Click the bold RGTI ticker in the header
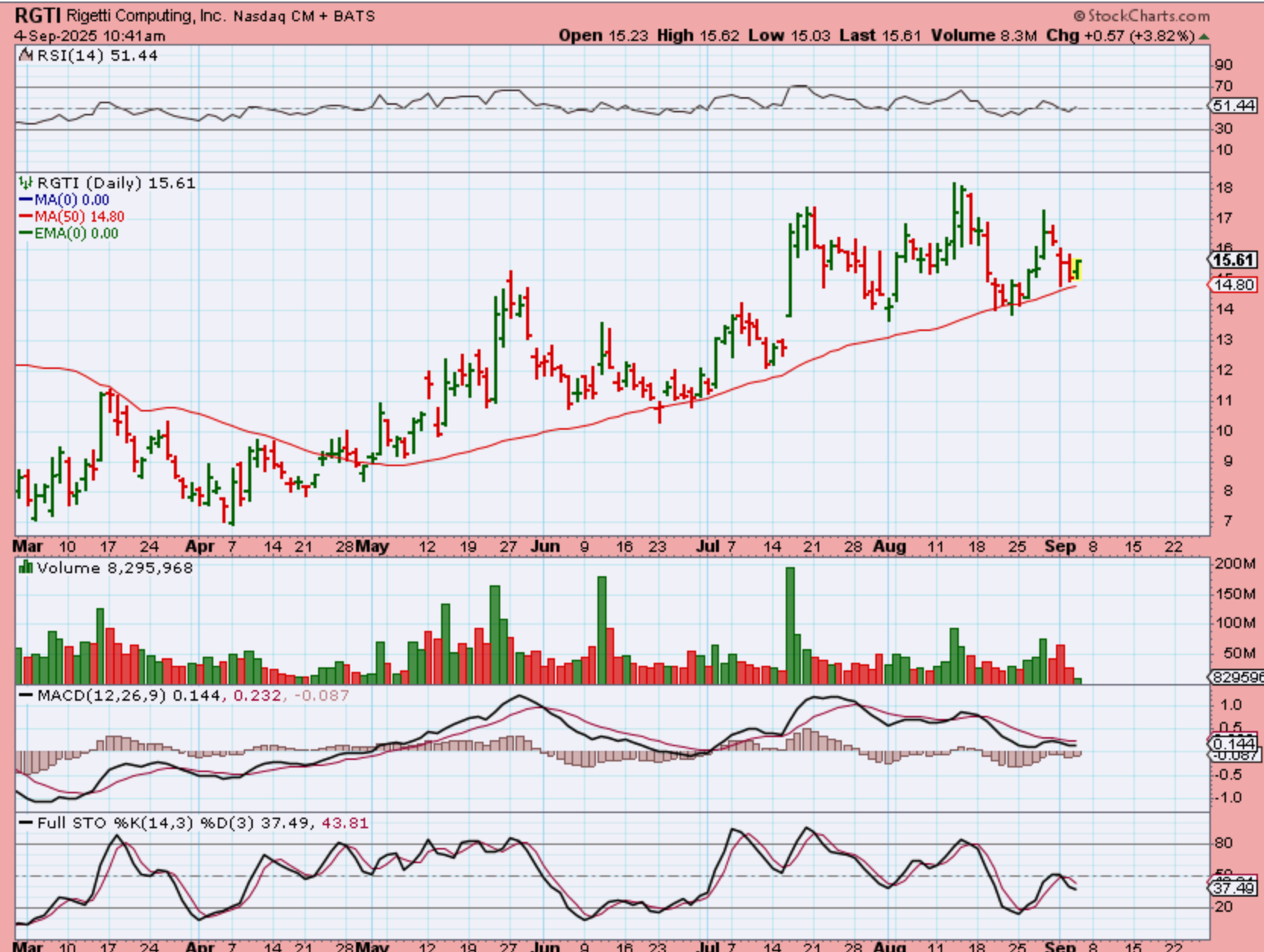The image size is (1264, 952). [38, 15]
